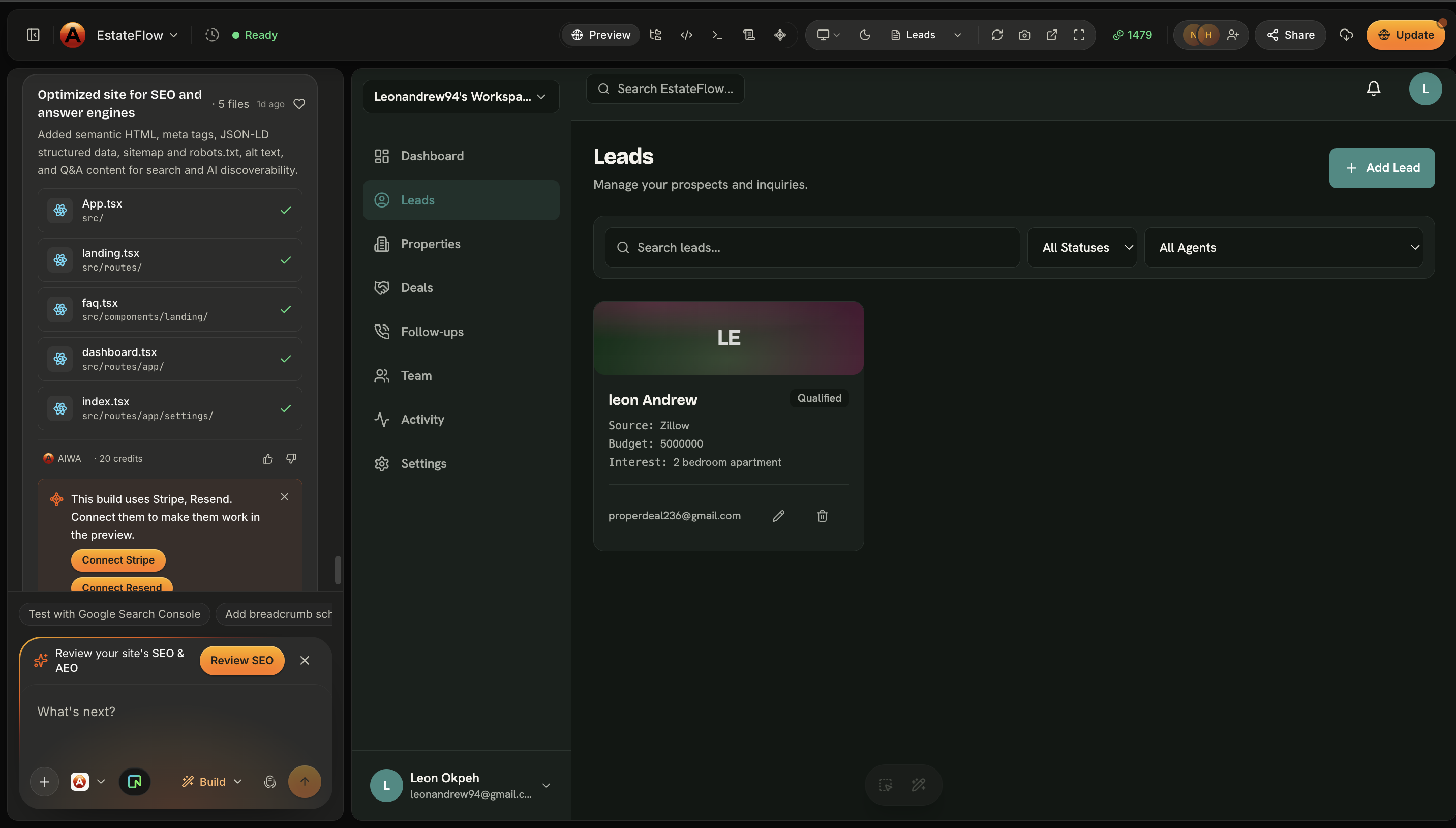
Task: Click the Share button
Action: [x=1290, y=35]
